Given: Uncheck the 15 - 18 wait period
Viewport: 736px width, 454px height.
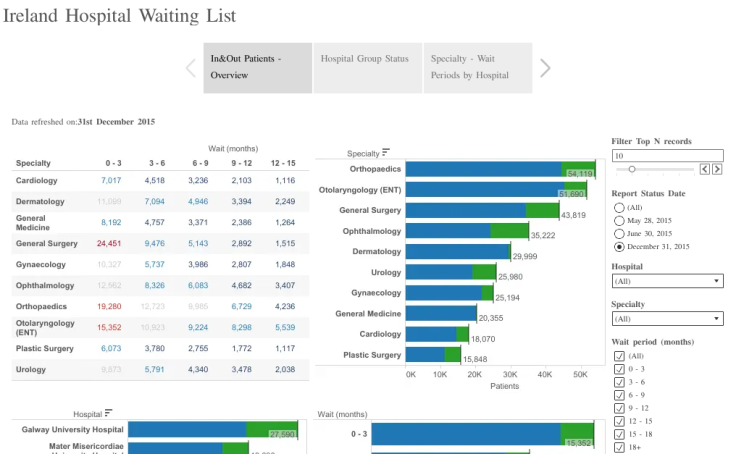Looking at the screenshot, I should click(x=619, y=434).
